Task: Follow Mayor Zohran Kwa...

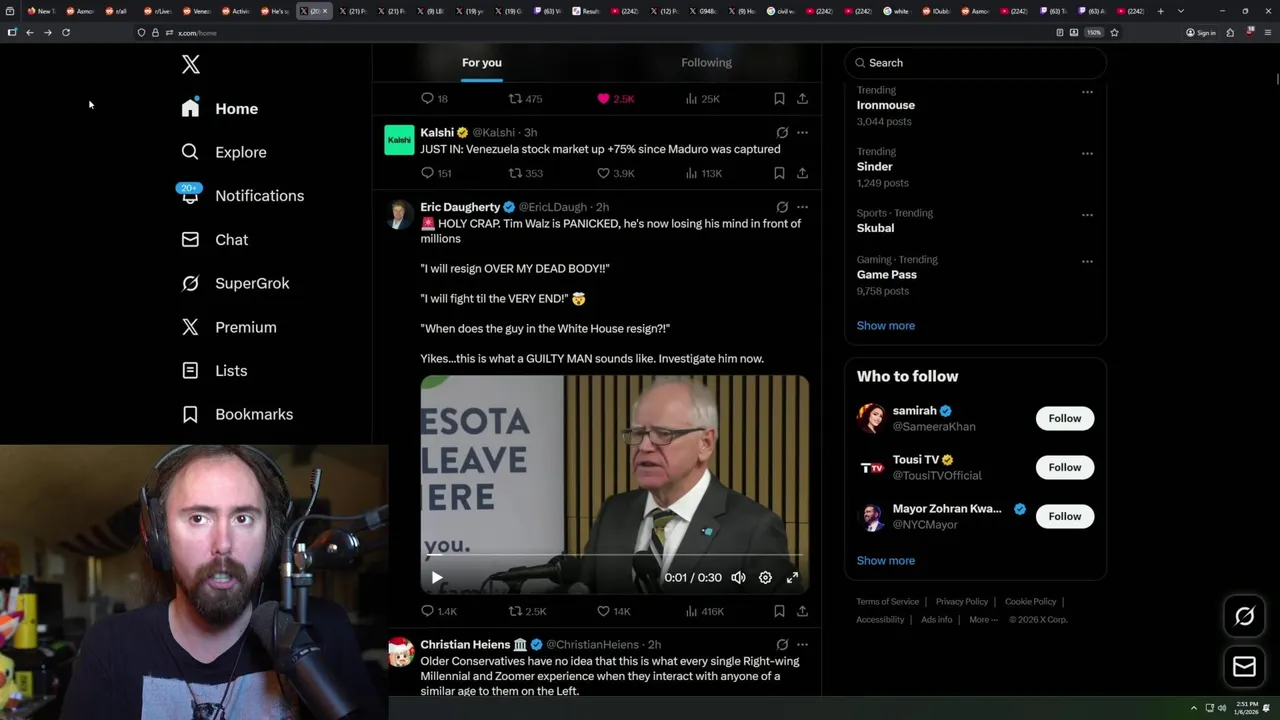Action: tap(1065, 516)
